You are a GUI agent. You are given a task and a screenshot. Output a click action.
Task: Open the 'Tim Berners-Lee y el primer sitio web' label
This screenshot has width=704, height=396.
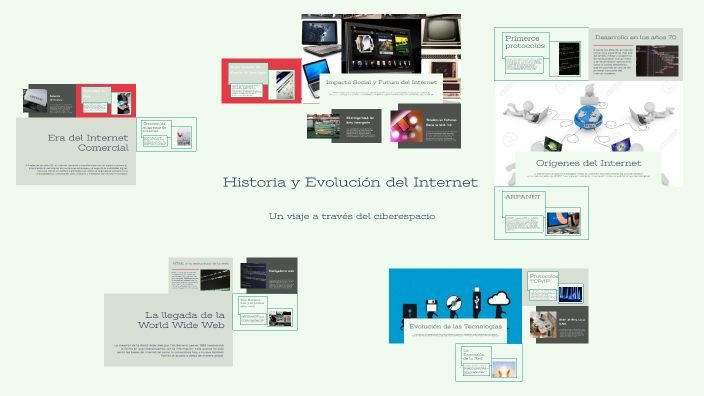click(252, 303)
